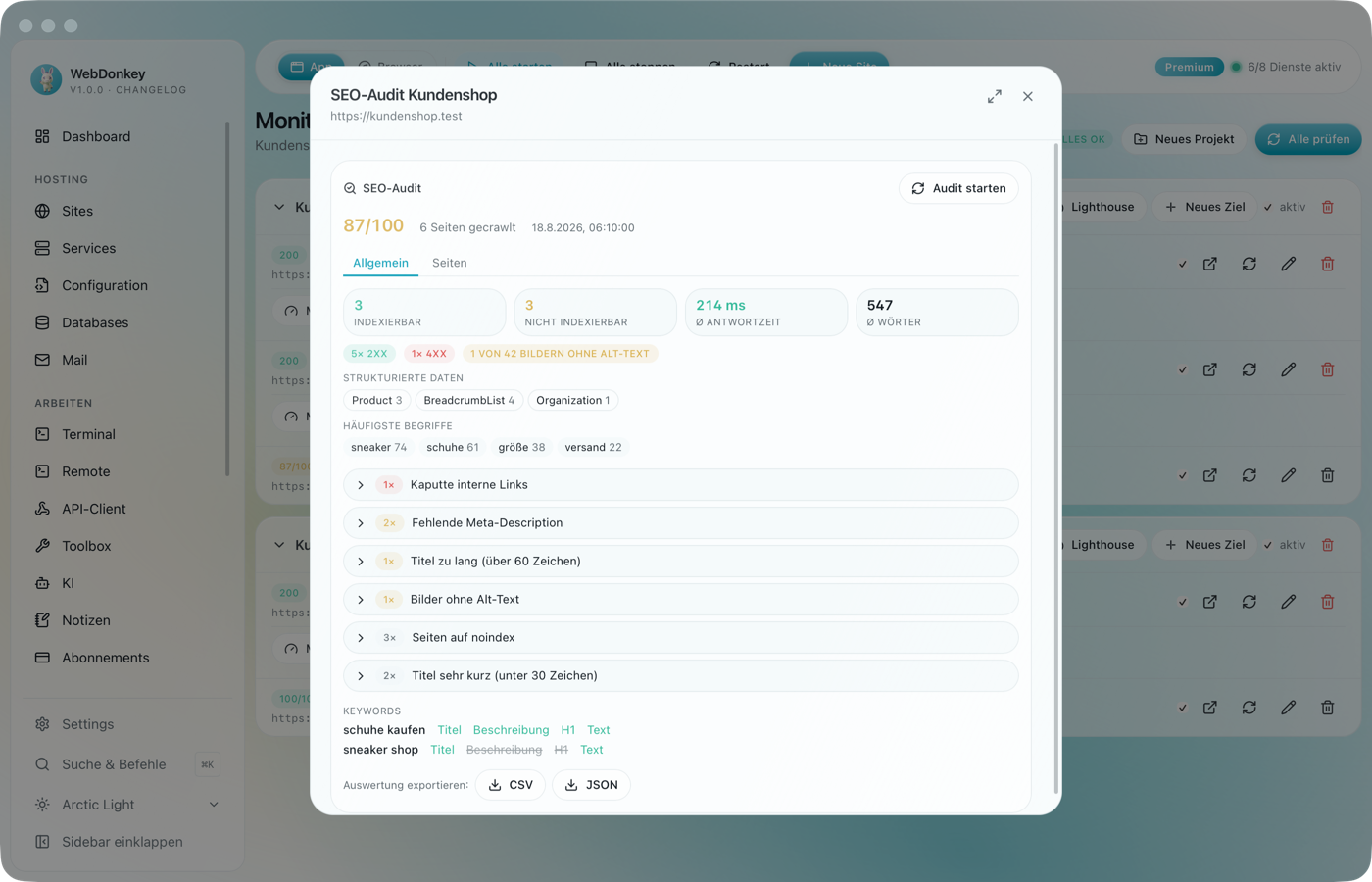1372x882 pixels.
Task: Click the 87/100 audit score
Action: click(x=373, y=225)
